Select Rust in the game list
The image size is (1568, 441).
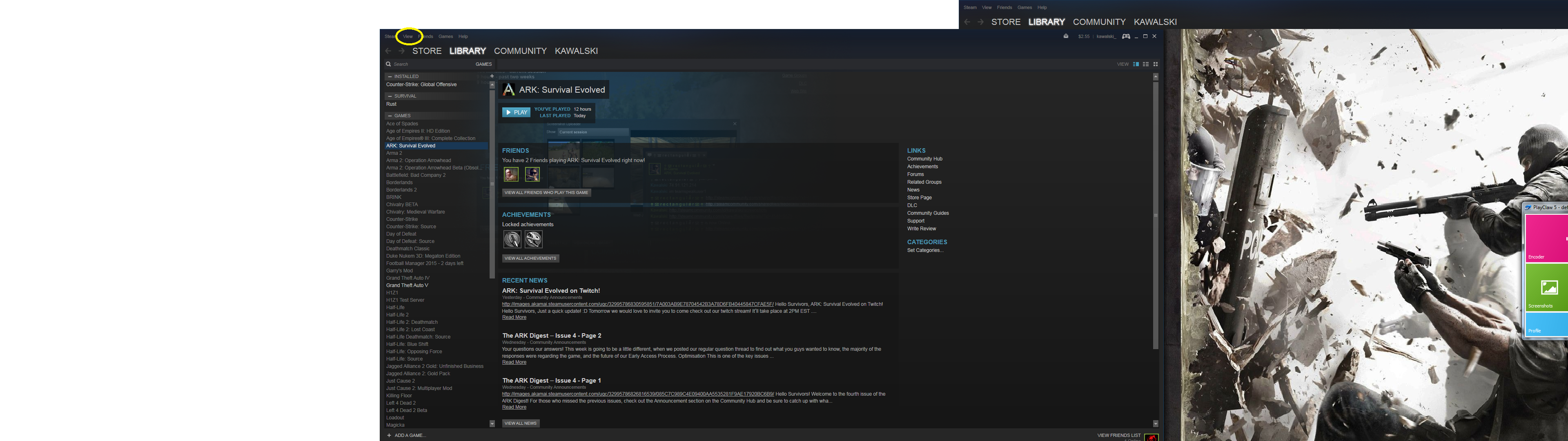392,104
